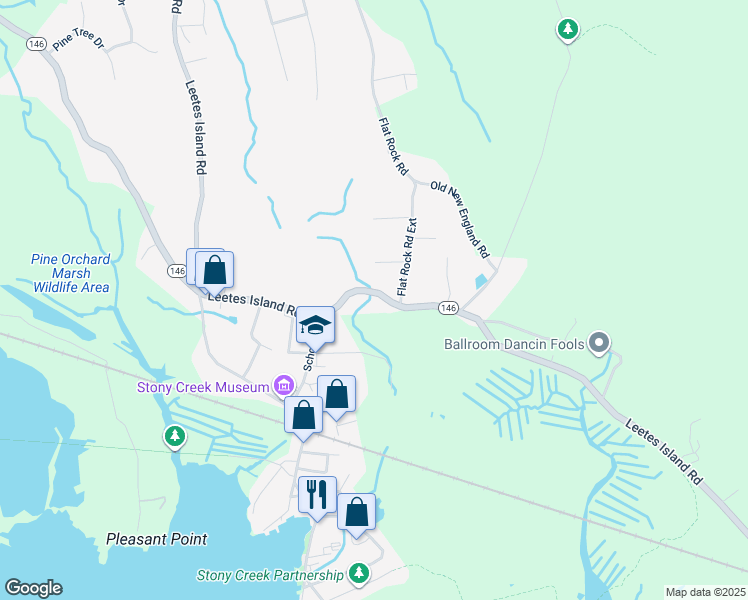Click the Pine Orchard Marsh Wildlife Area label
748x600 pixels.
[x=71, y=273]
